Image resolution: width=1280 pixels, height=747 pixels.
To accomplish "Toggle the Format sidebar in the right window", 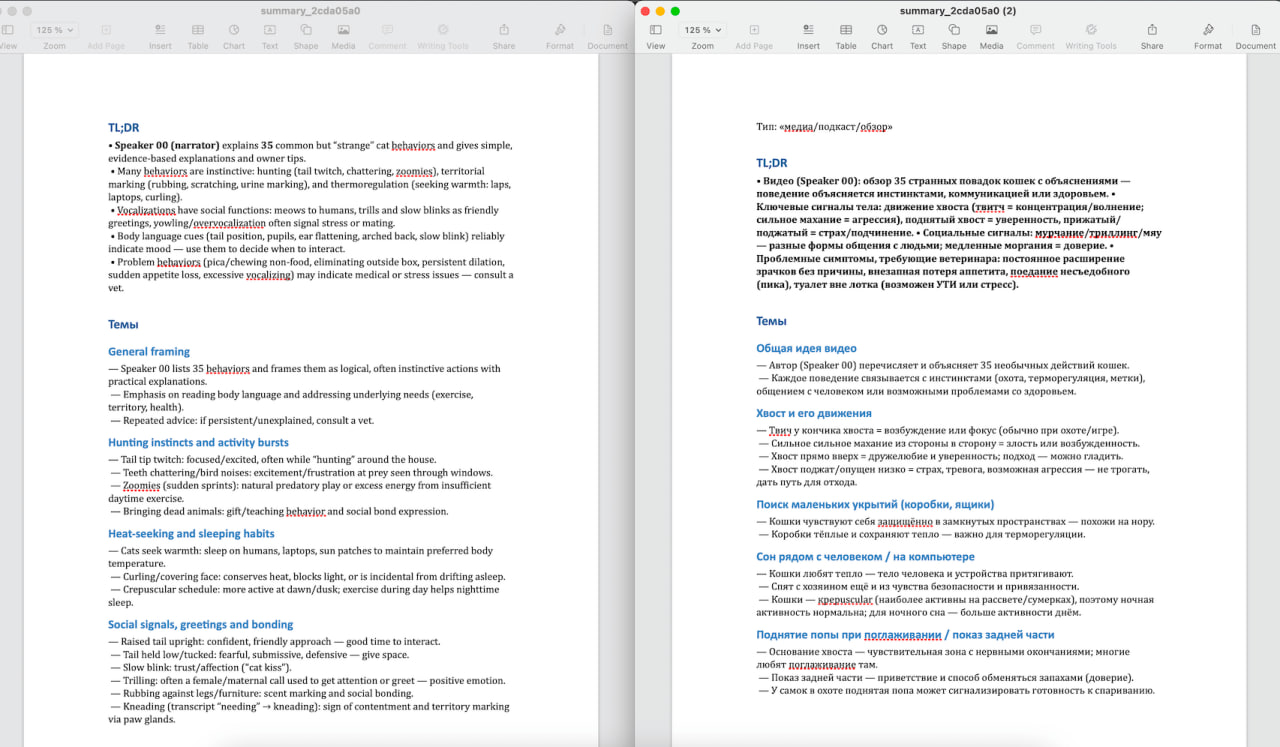I will pos(1208,30).
